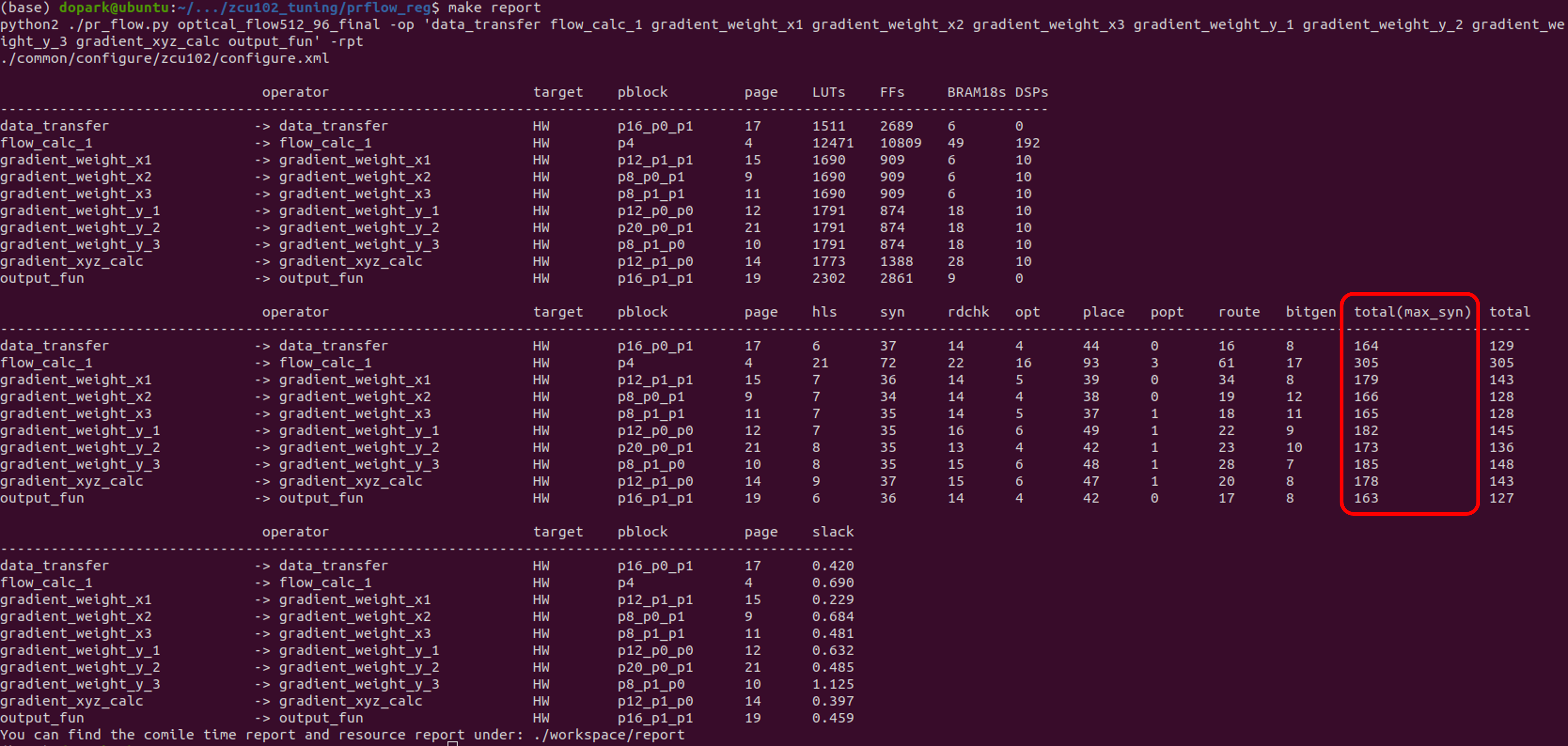The height and width of the screenshot is (746, 1568).
Task: Click total(max_syn) value 164
Action: pyautogui.click(x=1366, y=345)
